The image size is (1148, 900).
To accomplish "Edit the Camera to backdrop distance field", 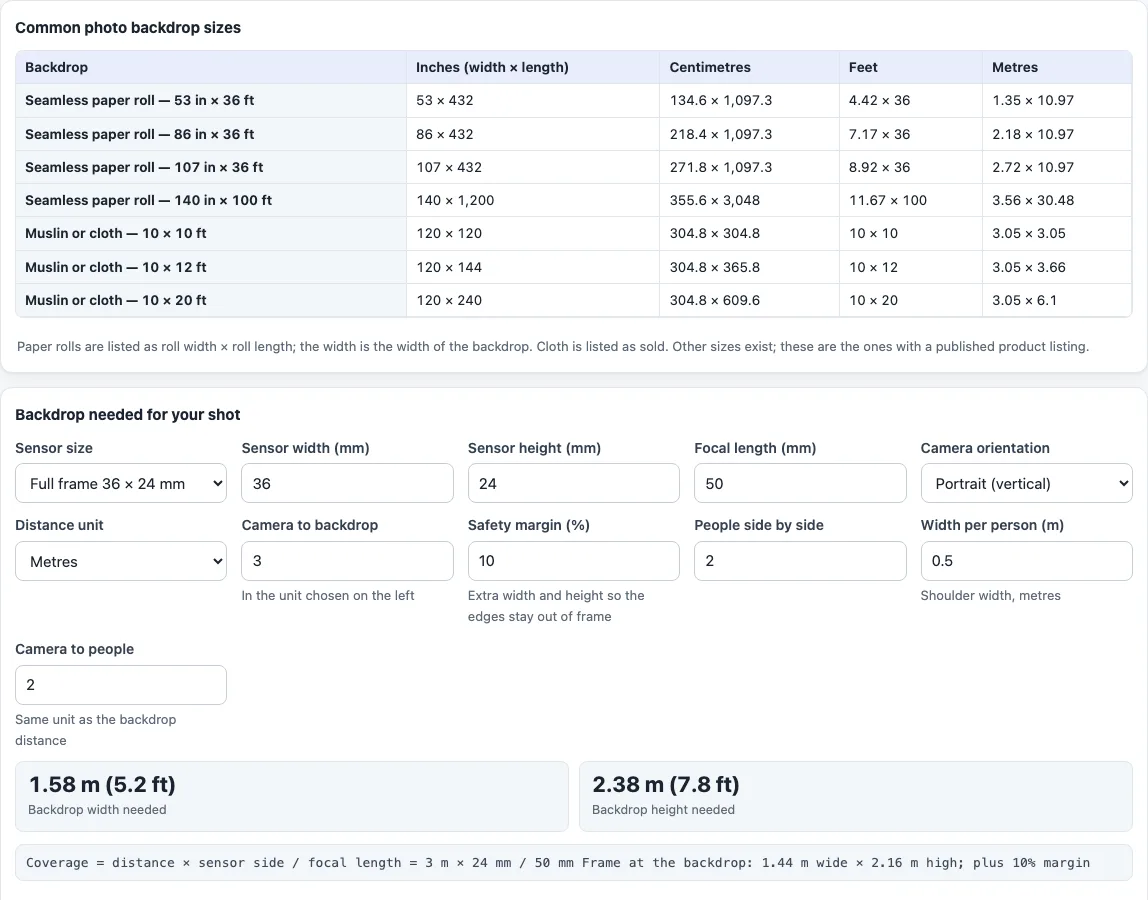I will 347,561.
